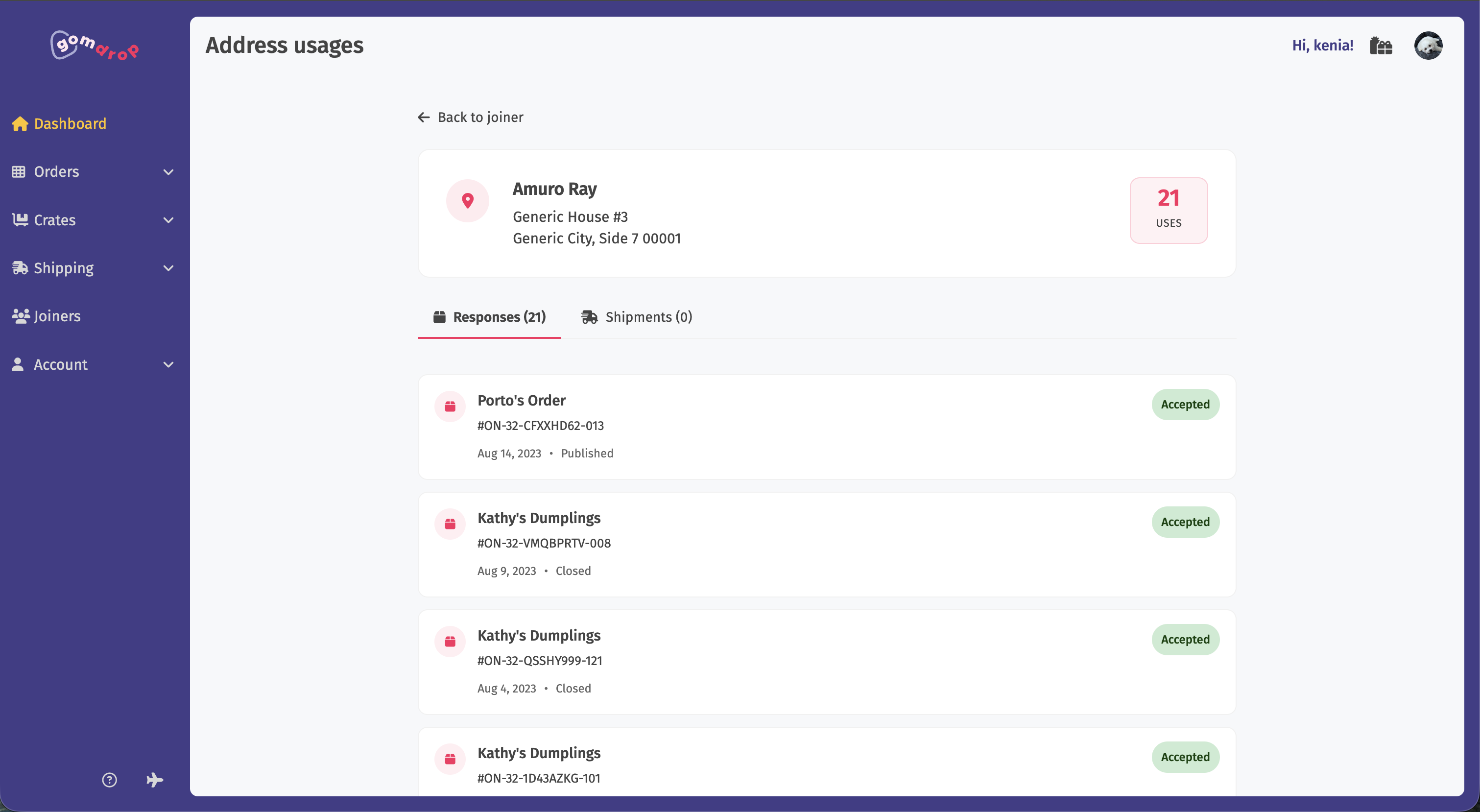Click Accepted badge on order 1D43AZKG-101
The width and height of the screenshot is (1480, 812).
click(x=1185, y=757)
